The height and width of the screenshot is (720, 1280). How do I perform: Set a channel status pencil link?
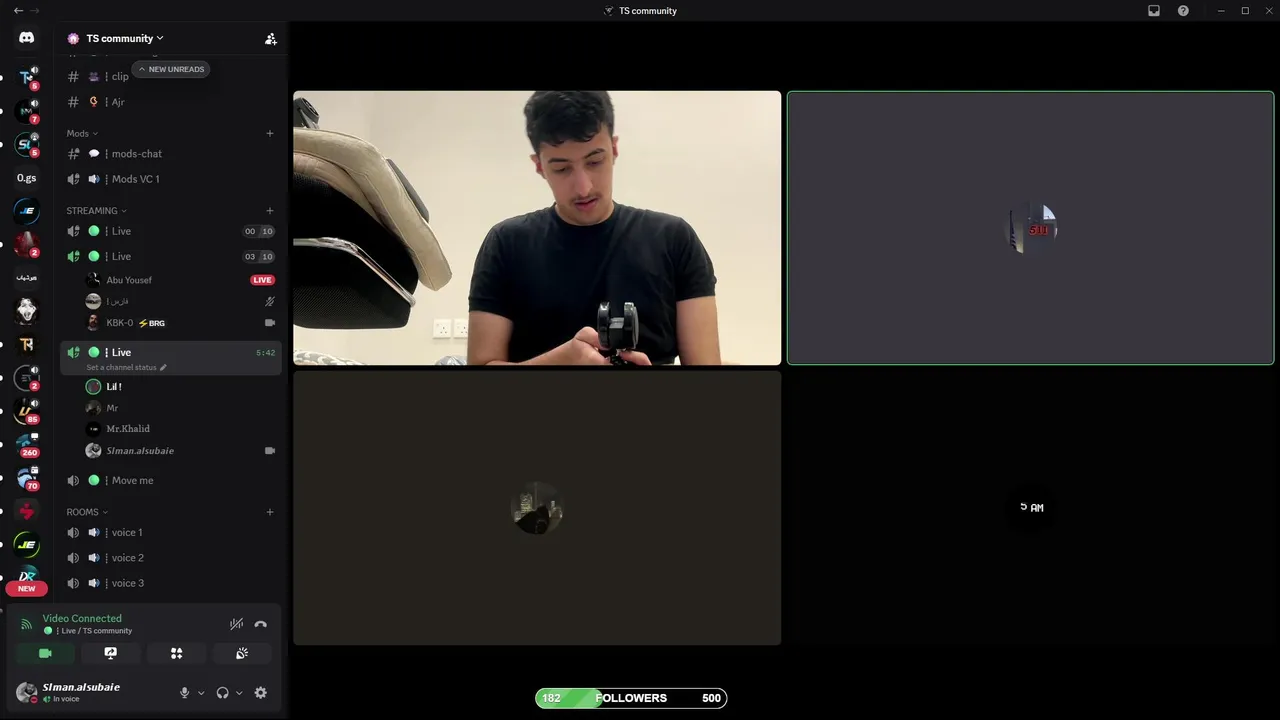tap(126, 367)
